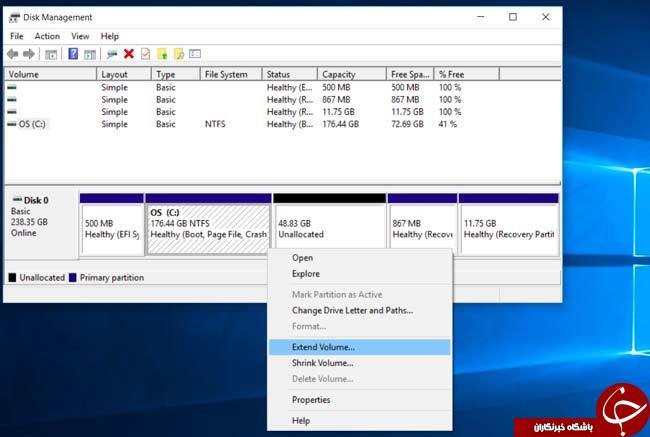The height and width of the screenshot is (437, 650).
Task: Click the black Unallocated legend swatch
Action: 12,277
